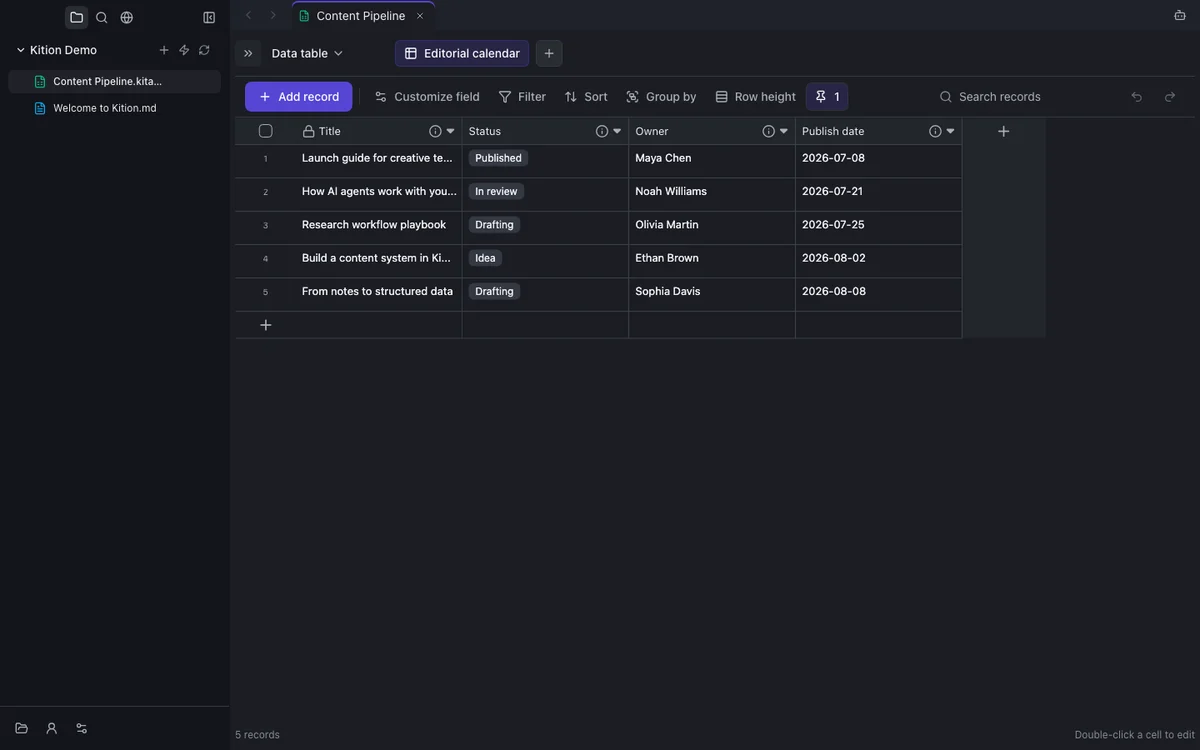1200x750 pixels.
Task: Open the globe icon in sidebar header
Action: click(x=127, y=17)
